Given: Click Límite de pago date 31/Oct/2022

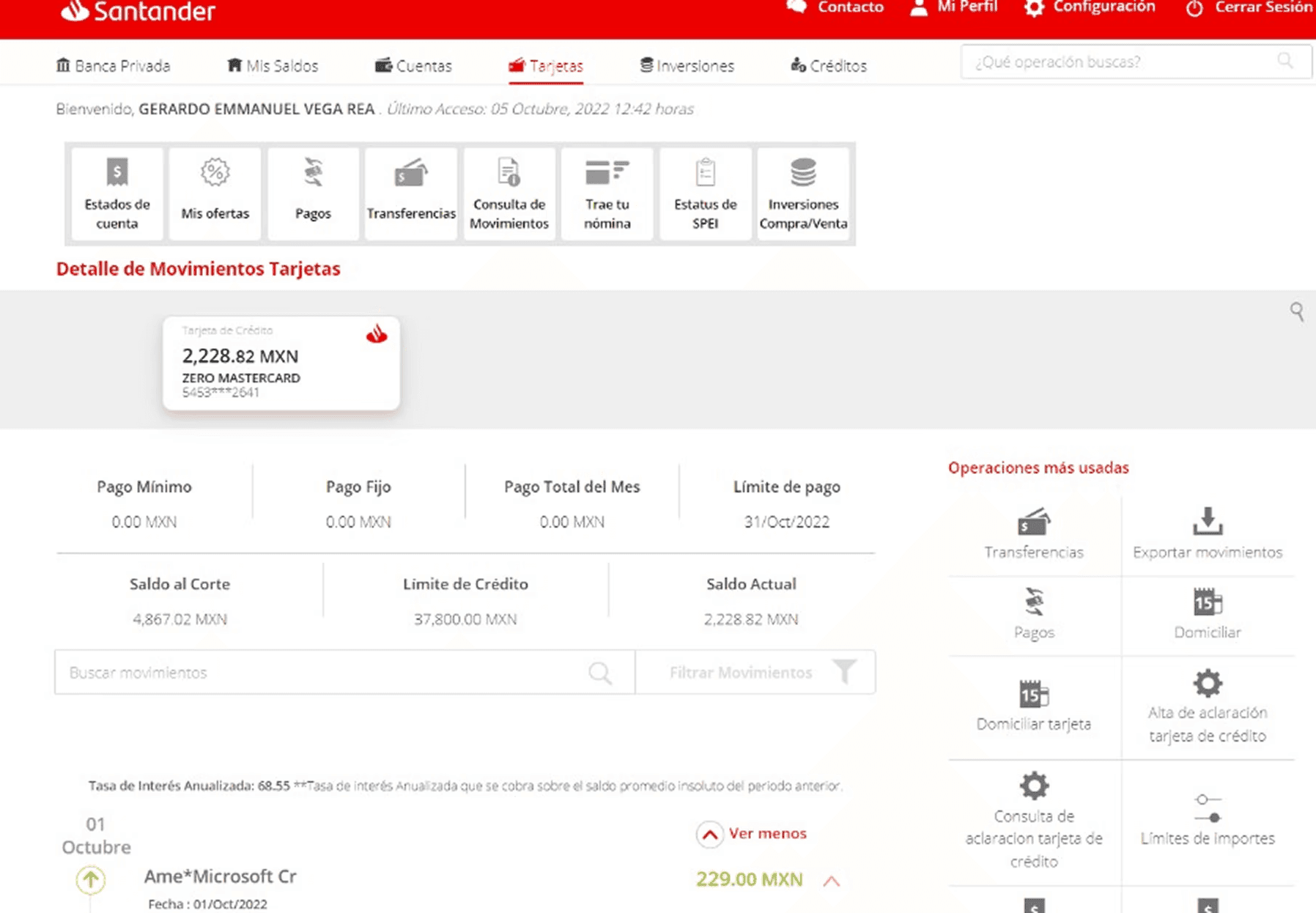Looking at the screenshot, I should point(787,522).
